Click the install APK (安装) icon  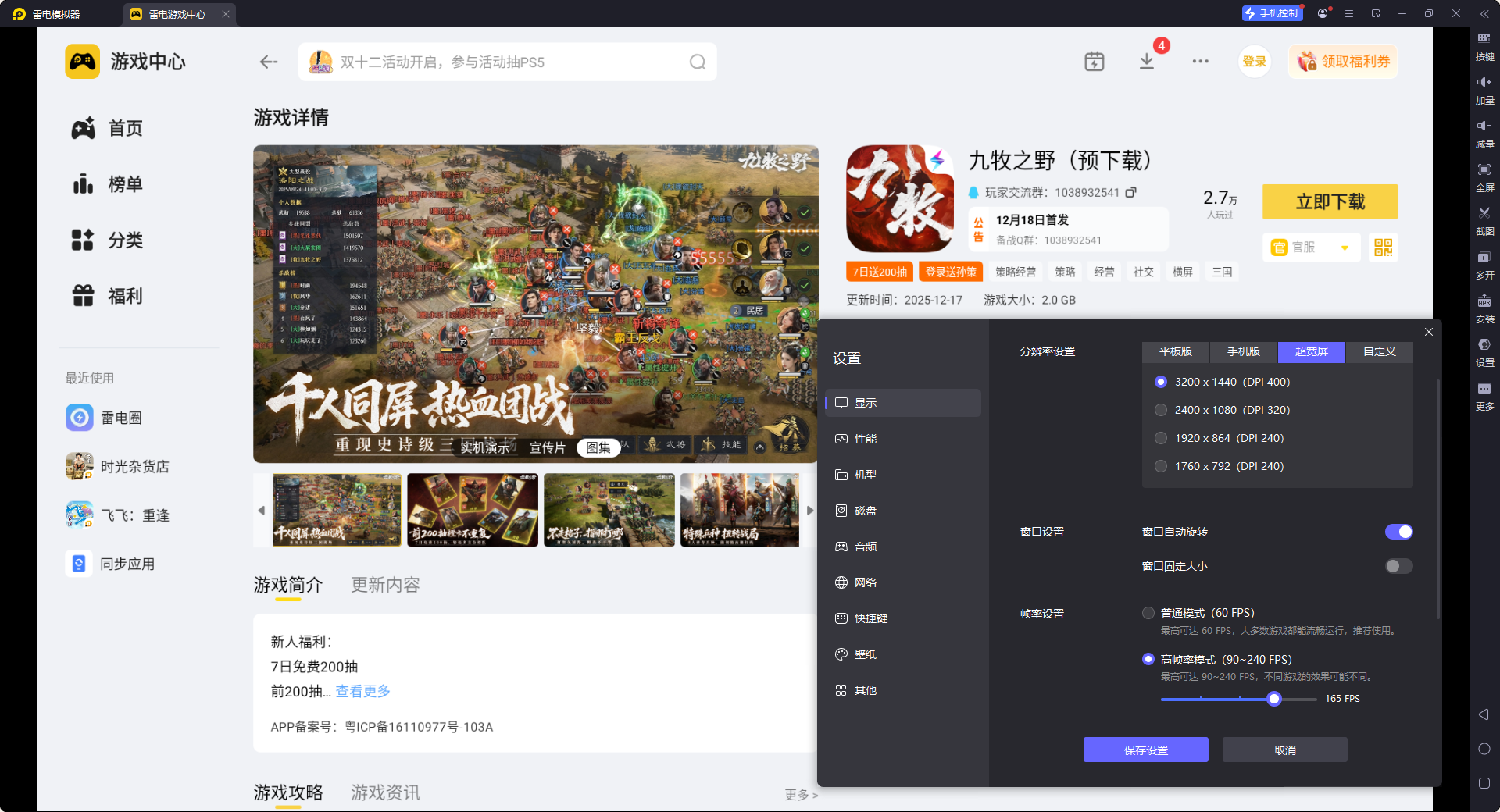[x=1484, y=301]
